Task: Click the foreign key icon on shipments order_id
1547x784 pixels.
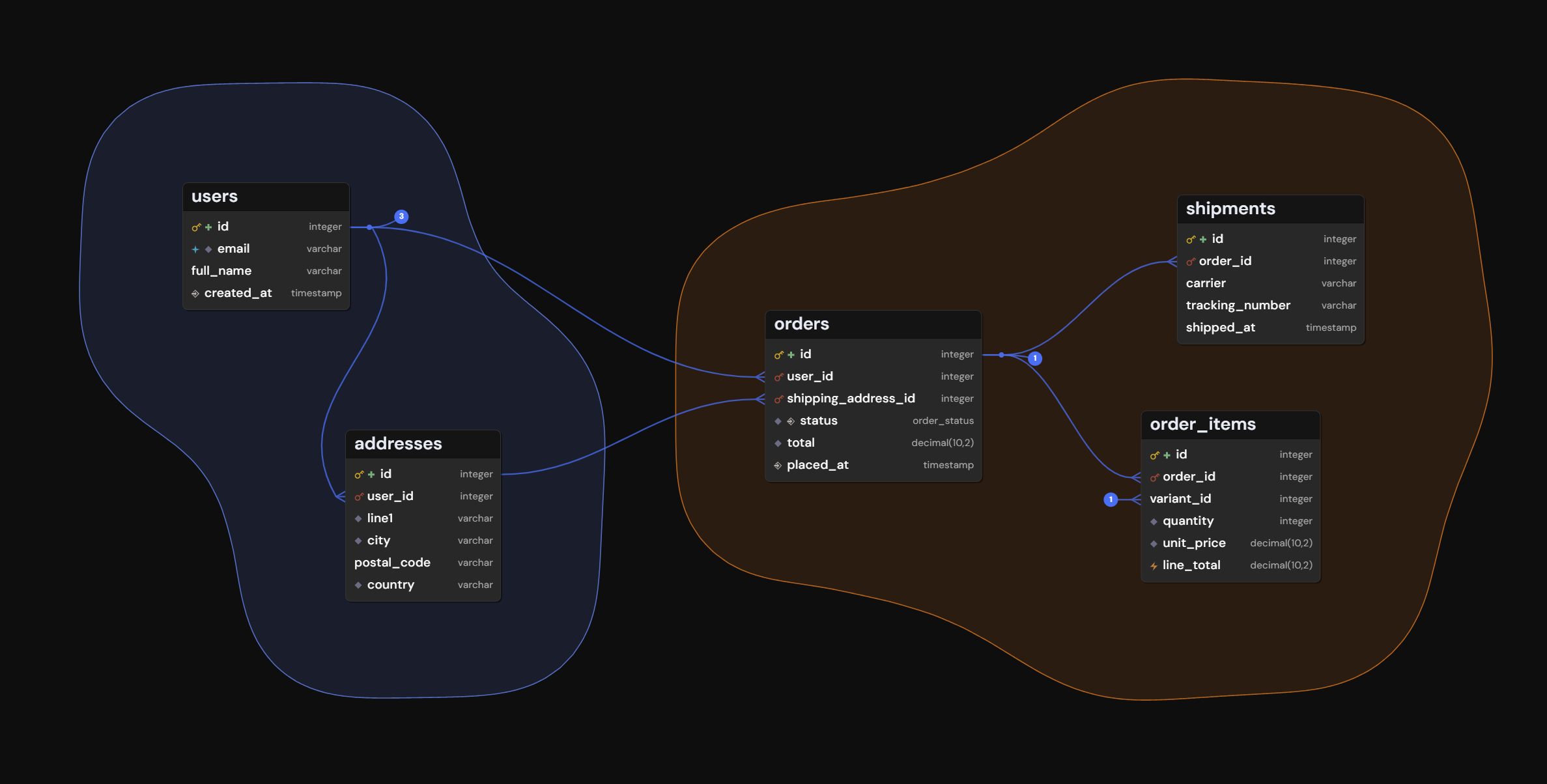Action: [1191, 262]
